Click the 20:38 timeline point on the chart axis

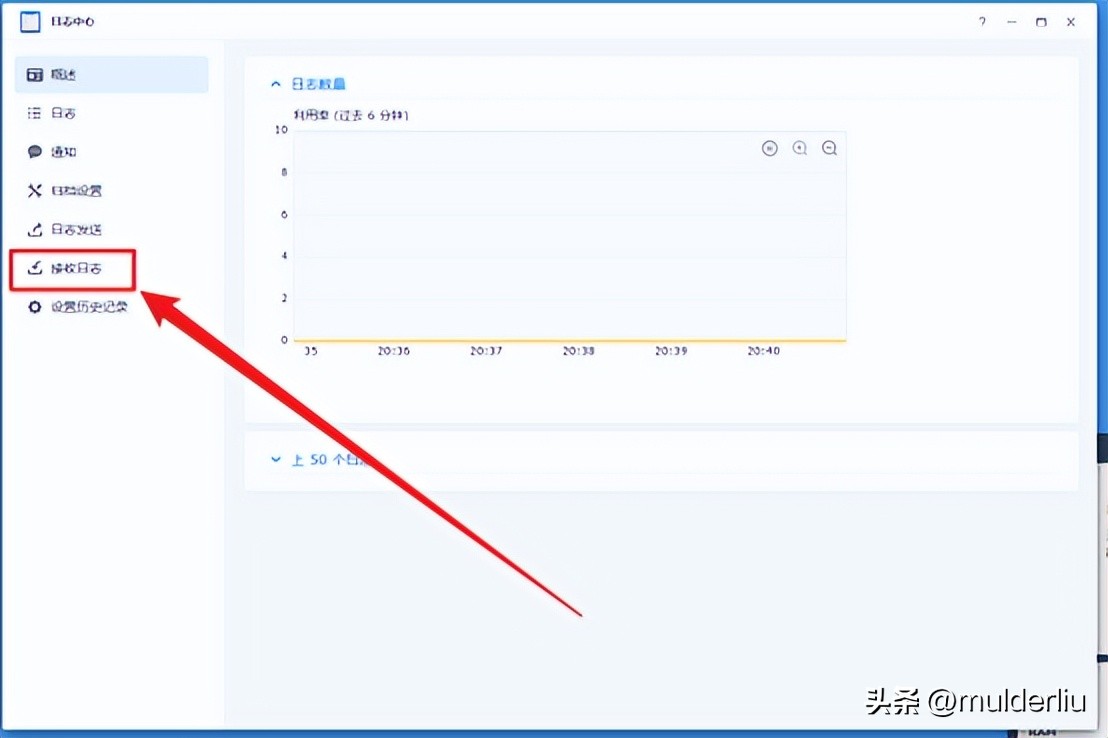[578, 351]
